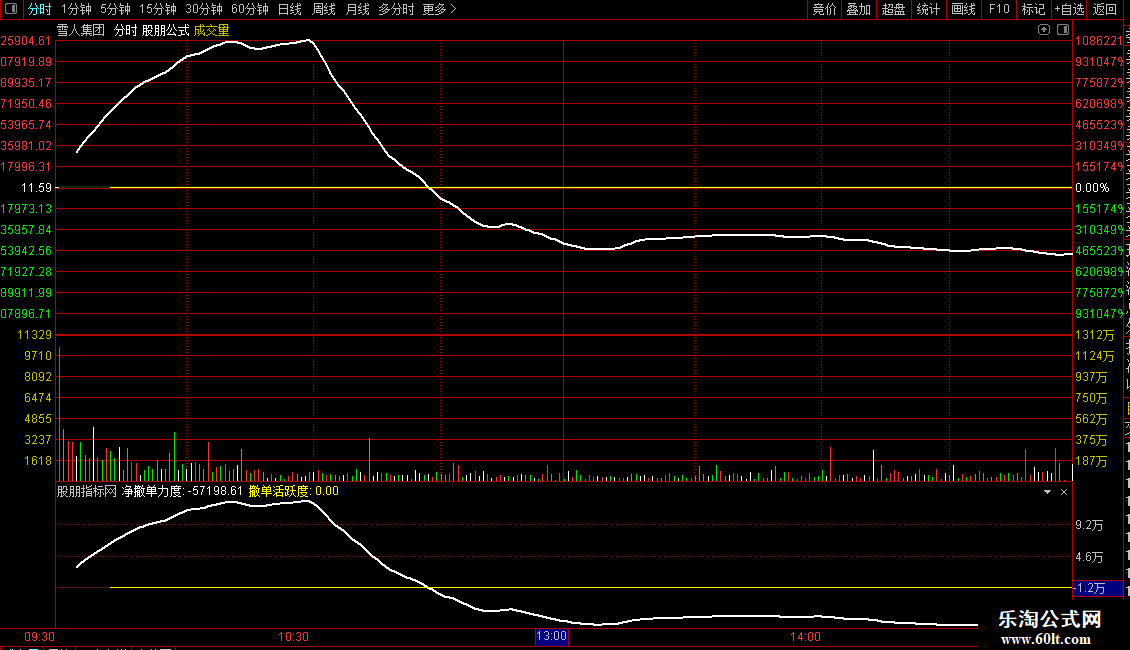The width and height of the screenshot is (1130, 650).
Task: Select the 15分钟 period tab
Action: click(158, 9)
